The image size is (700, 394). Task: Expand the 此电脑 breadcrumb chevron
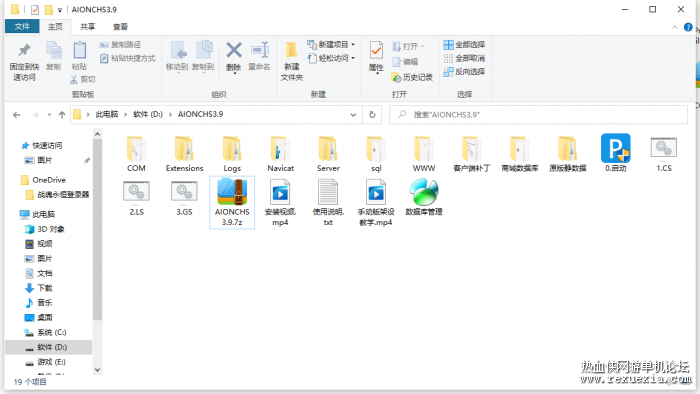[125, 115]
